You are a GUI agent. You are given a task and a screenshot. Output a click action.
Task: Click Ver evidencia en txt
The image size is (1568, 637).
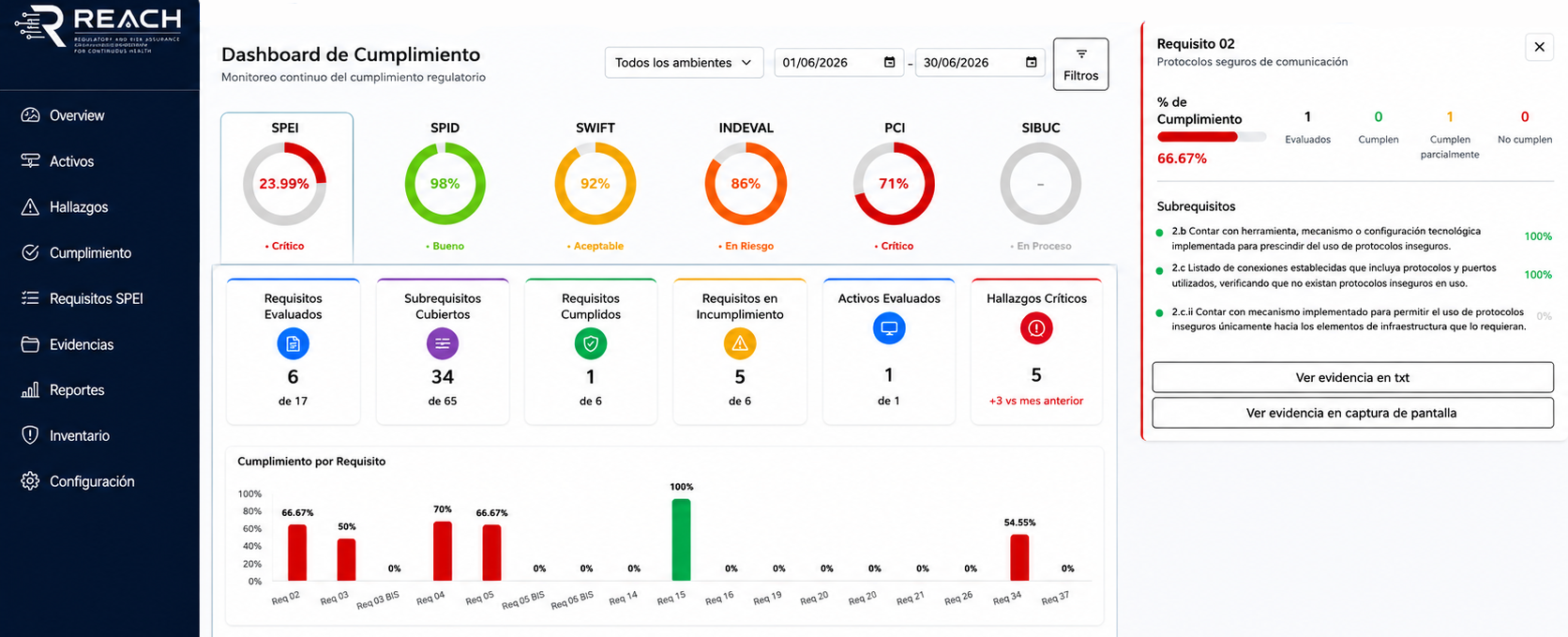click(1352, 377)
